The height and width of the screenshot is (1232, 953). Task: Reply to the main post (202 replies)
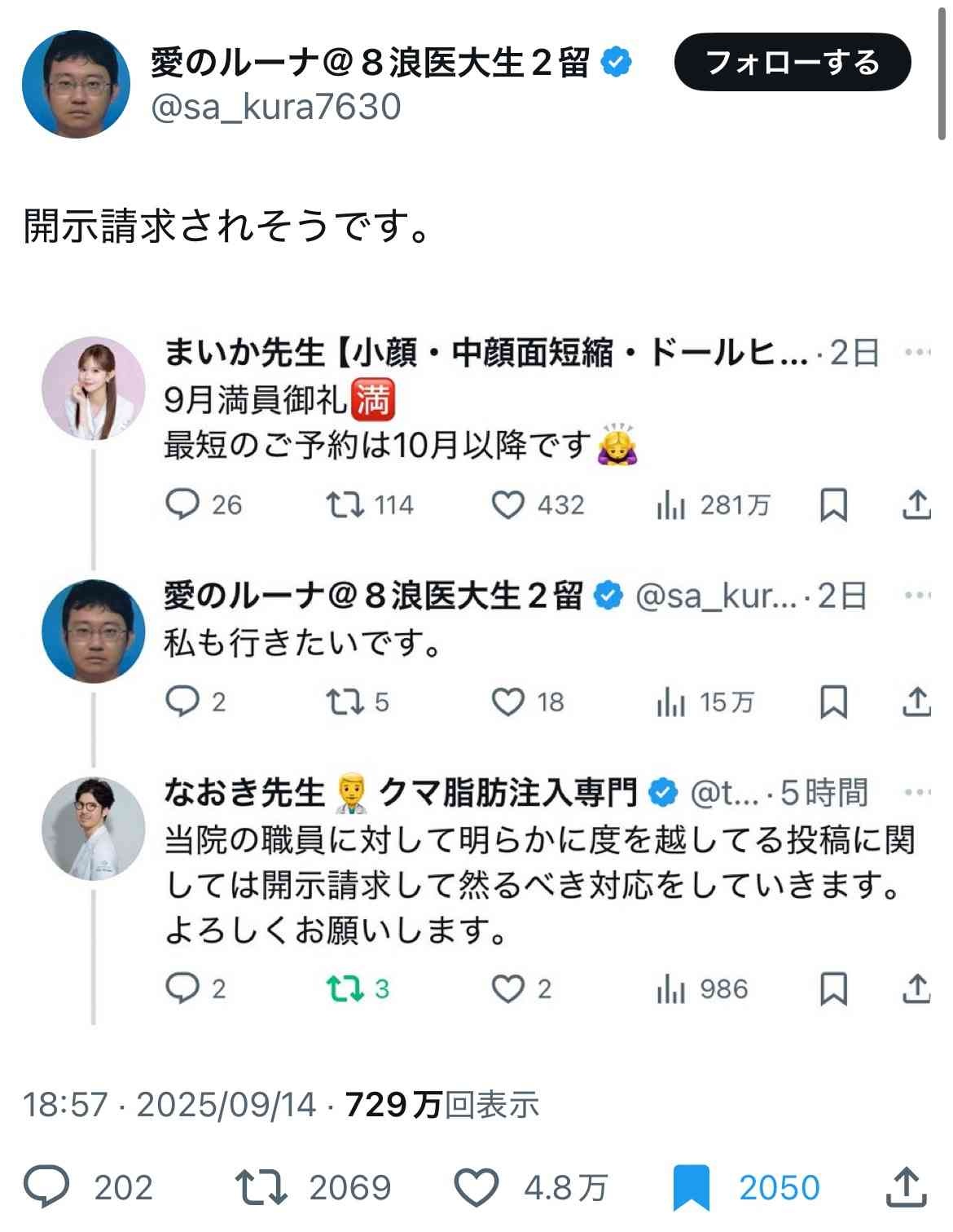coord(47,1186)
